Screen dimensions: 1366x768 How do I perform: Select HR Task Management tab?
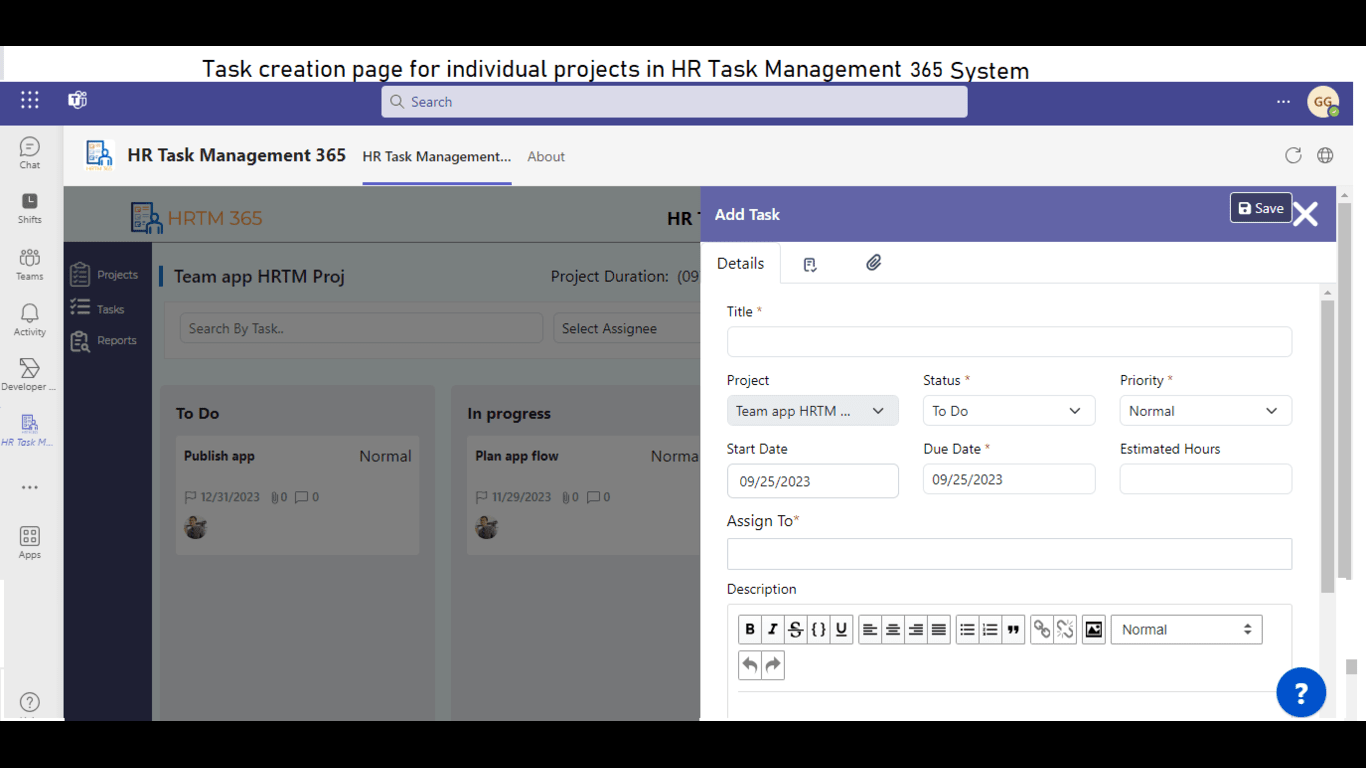437,156
